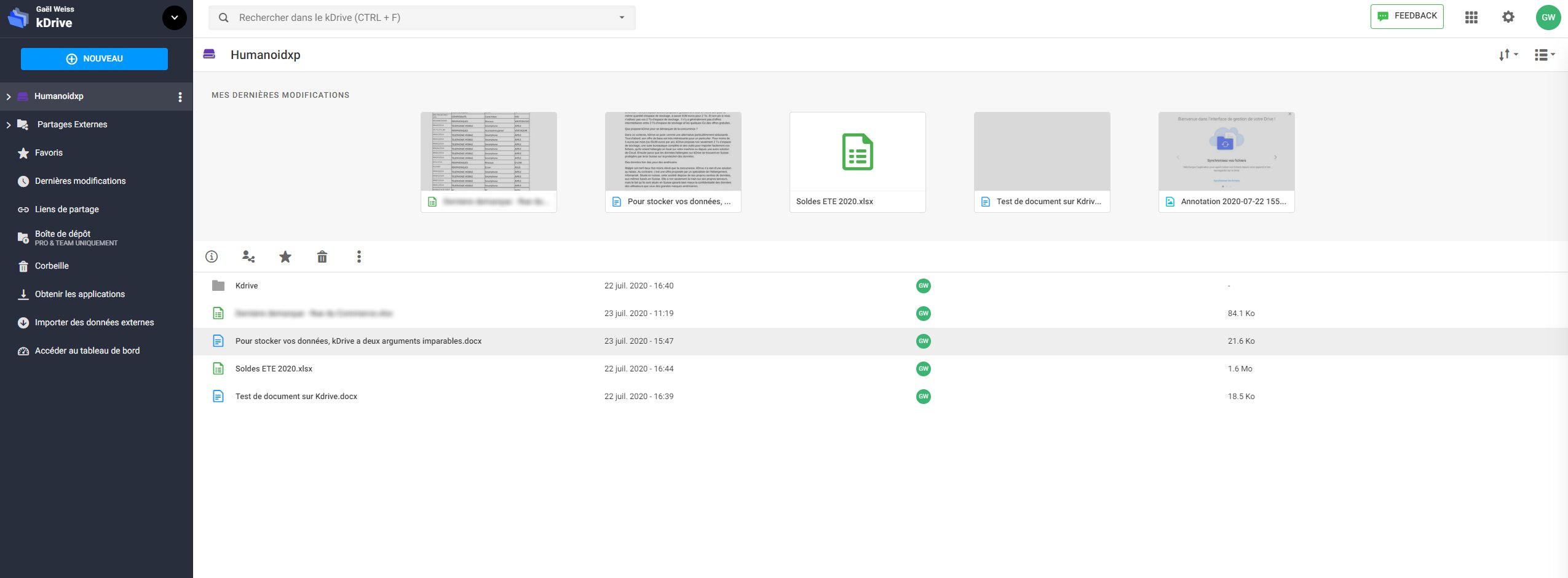Screen dimensions: 1568x578
Task: Select Partages Externes in sidebar
Action: (x=72, y=124)
